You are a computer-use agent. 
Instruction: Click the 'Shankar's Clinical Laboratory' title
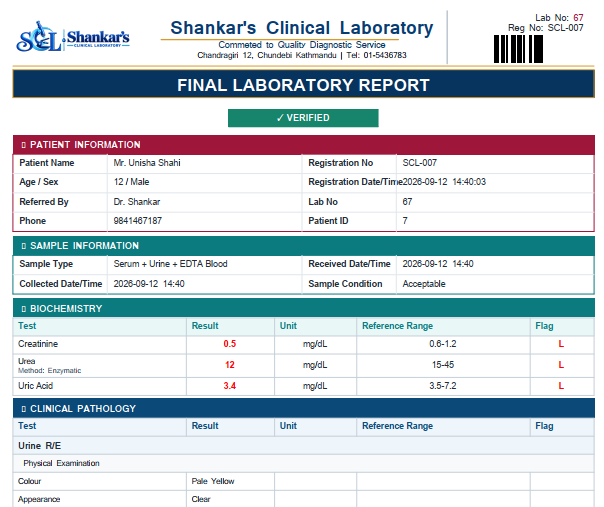(x=302, y=28)
